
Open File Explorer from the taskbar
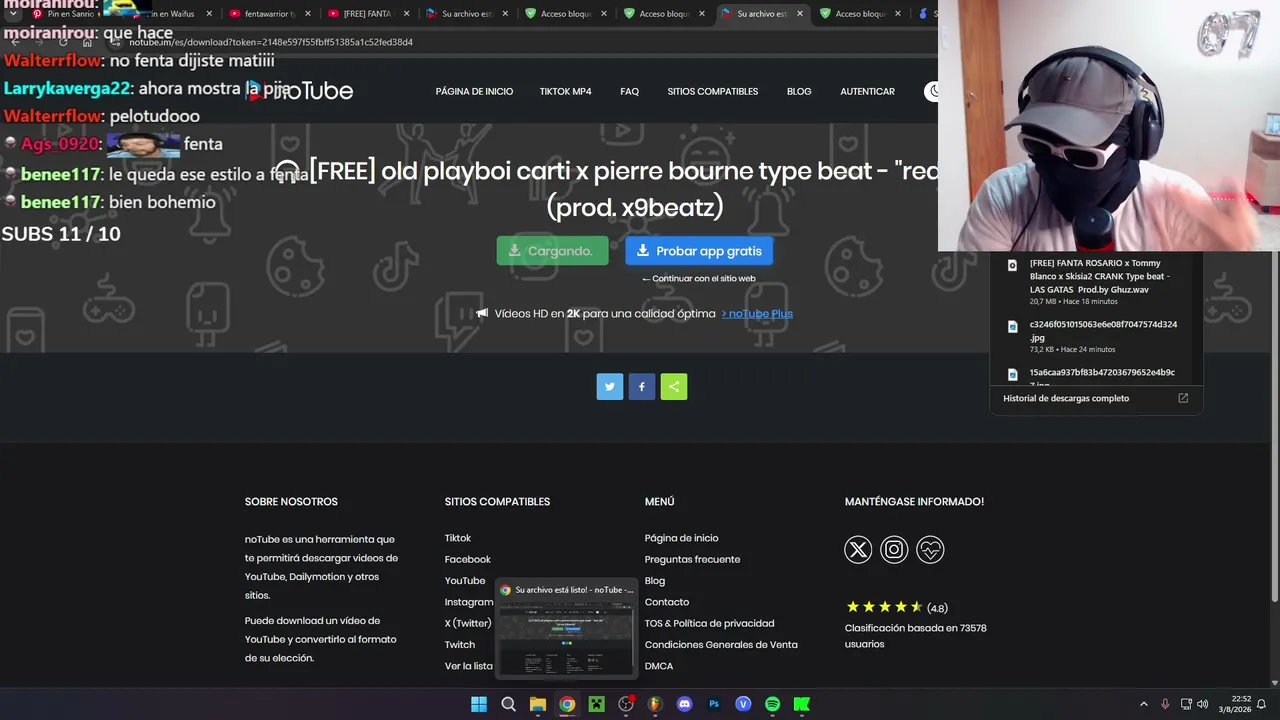[538, 704]
